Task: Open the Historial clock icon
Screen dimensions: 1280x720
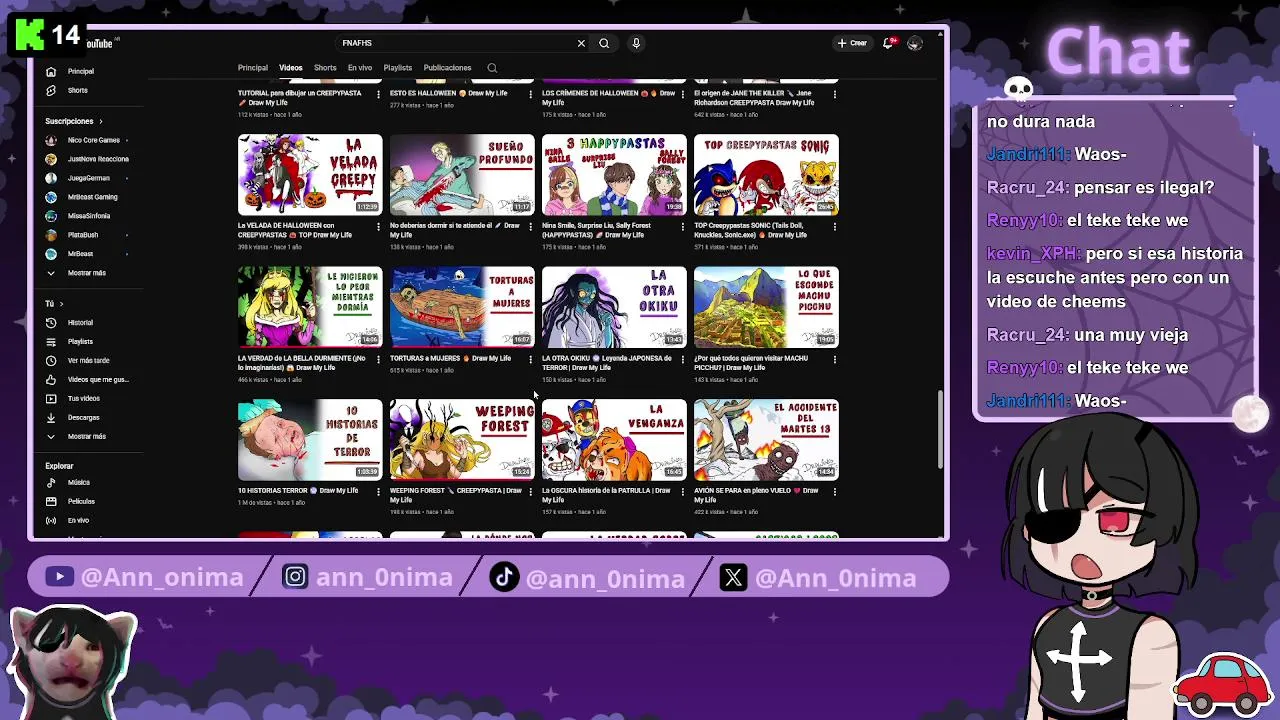Action: pos(51,323)
